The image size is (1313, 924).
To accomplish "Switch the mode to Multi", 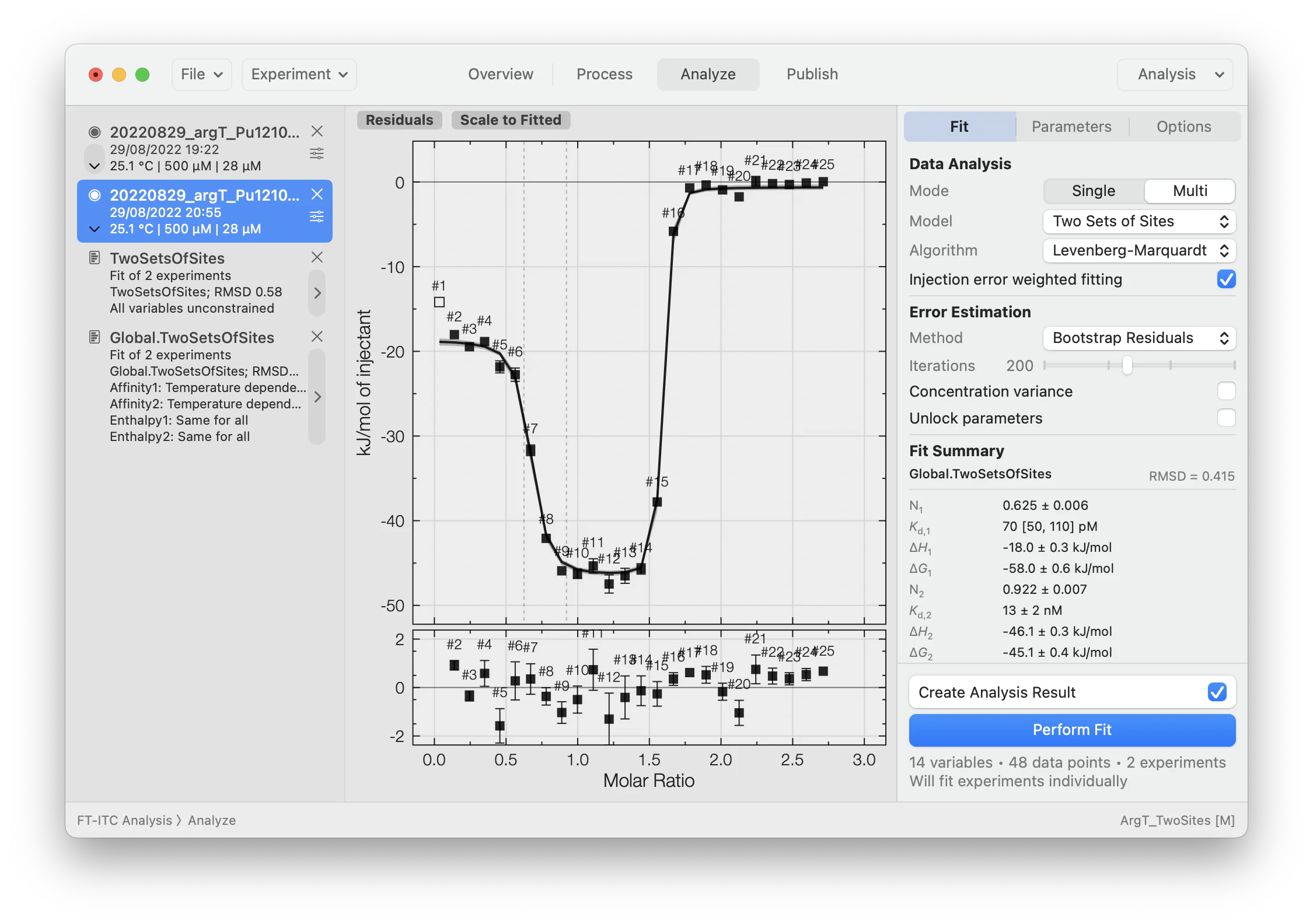I will point(1190,191).
